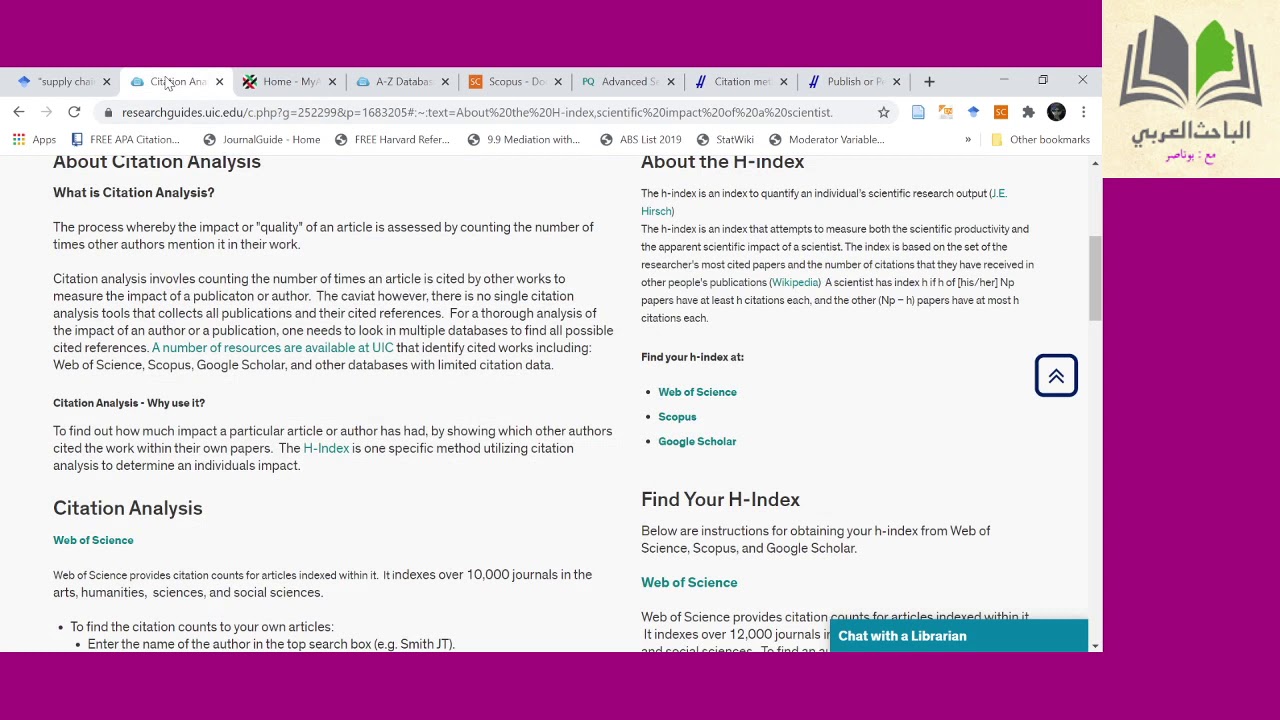Open Scopus in the h-index list
1280x720 pixels.
point(677,417)
